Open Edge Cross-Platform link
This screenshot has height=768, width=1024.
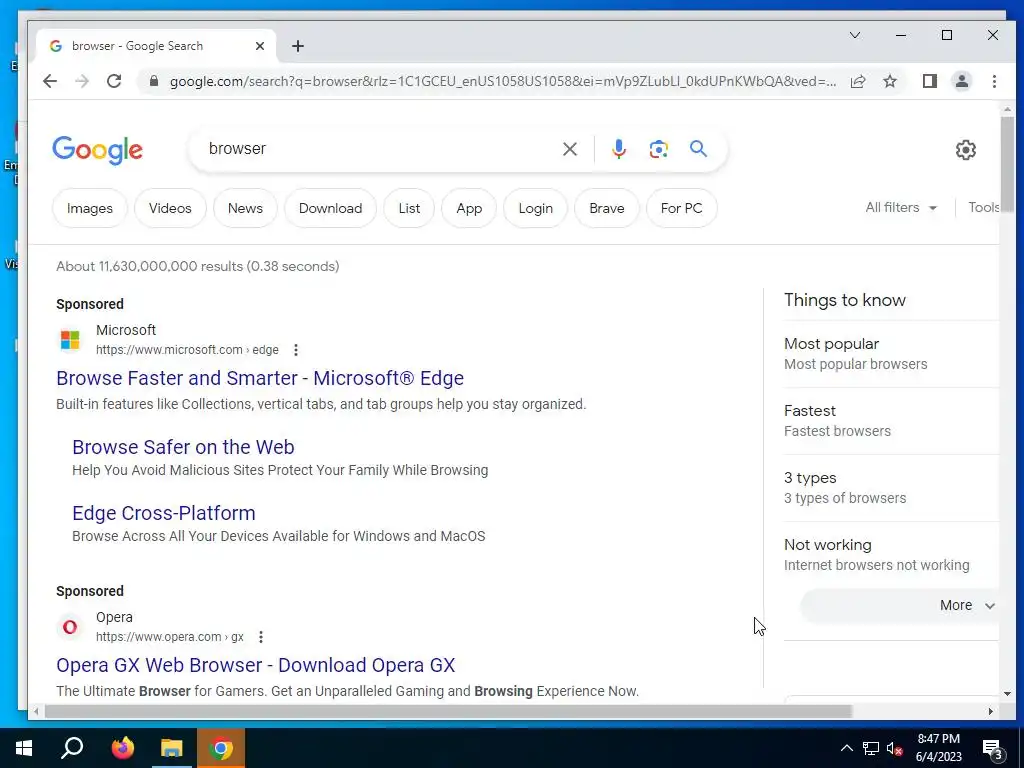pyautogui.click(x=163, y=513)
